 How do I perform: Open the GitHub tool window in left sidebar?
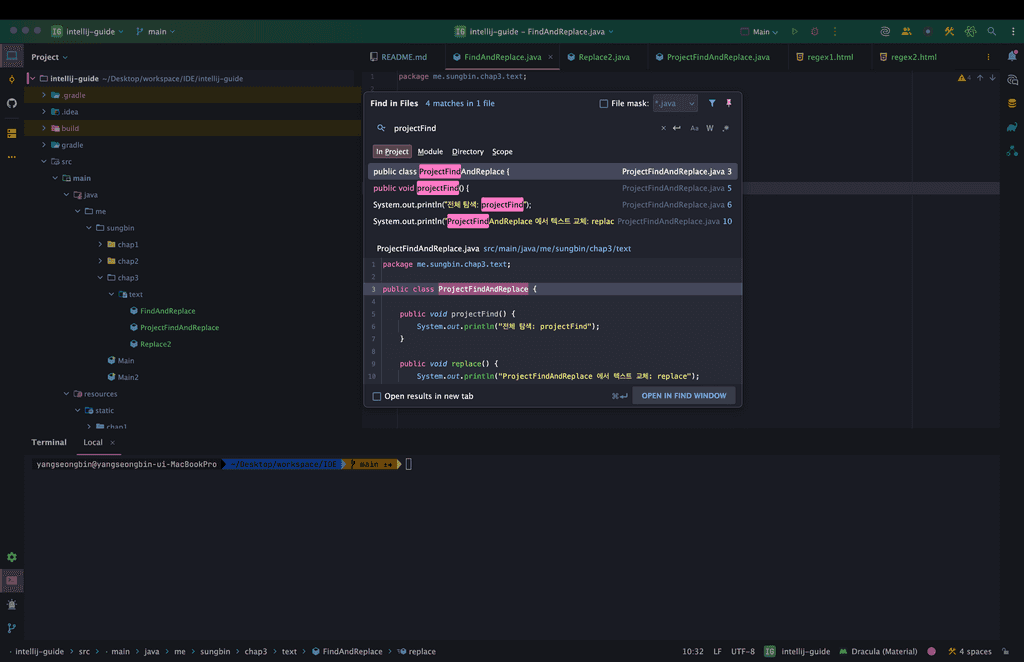pos(12,103)
